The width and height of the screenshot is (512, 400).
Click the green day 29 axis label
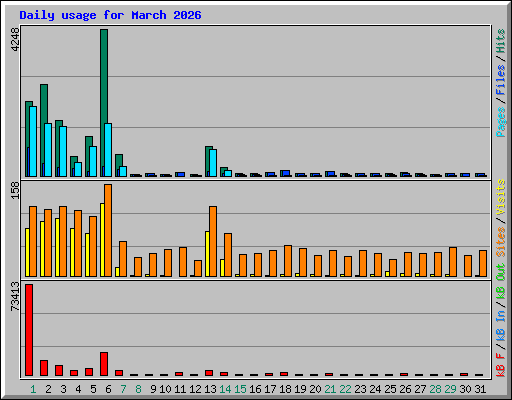click(x=450, y=389)
